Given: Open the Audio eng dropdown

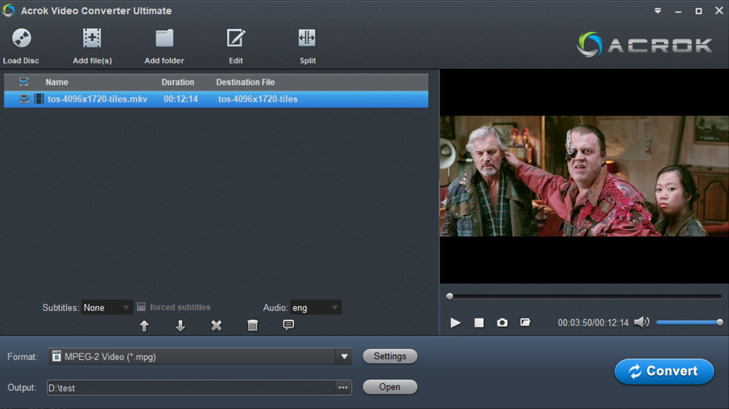Looking at the screenshot, I should coord(316,308).
